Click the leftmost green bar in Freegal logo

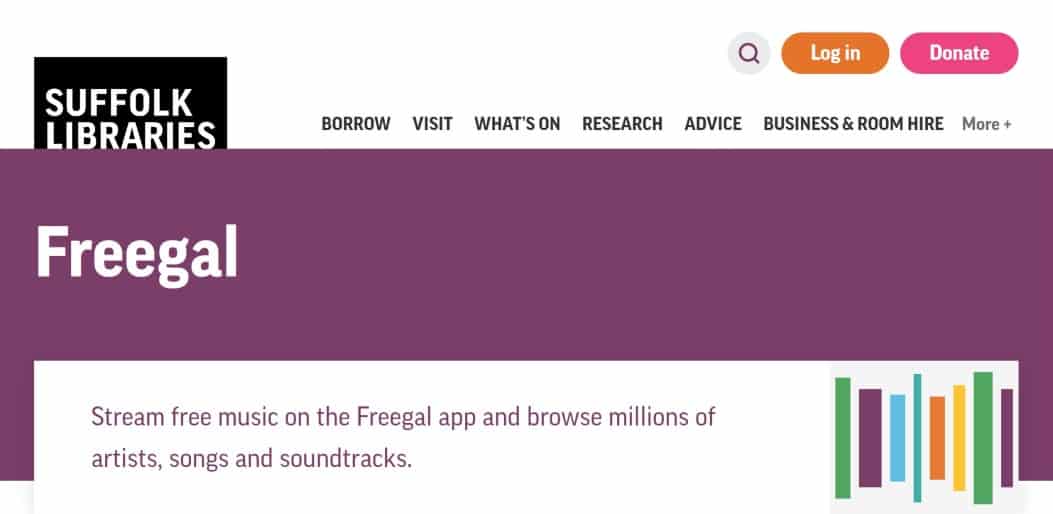pyautogui.click(x=843, y=437)
